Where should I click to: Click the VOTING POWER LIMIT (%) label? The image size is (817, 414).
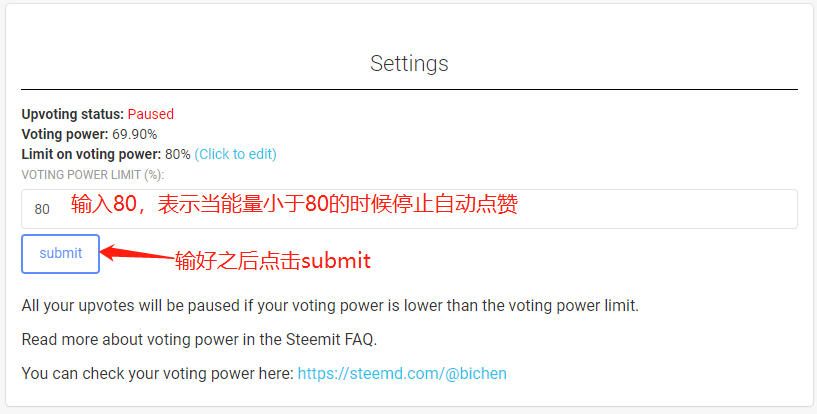click(x=92, y=174)
